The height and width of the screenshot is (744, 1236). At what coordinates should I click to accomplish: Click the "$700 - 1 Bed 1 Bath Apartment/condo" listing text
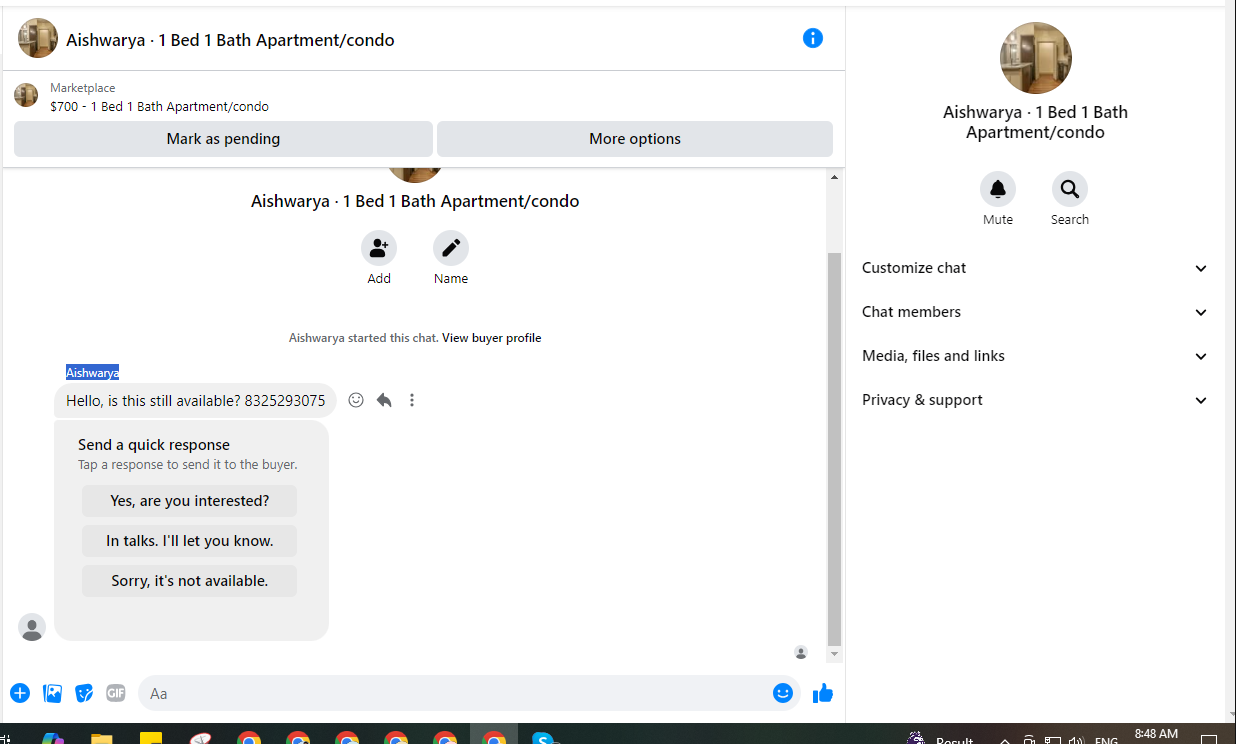click(x=159, y=107)
